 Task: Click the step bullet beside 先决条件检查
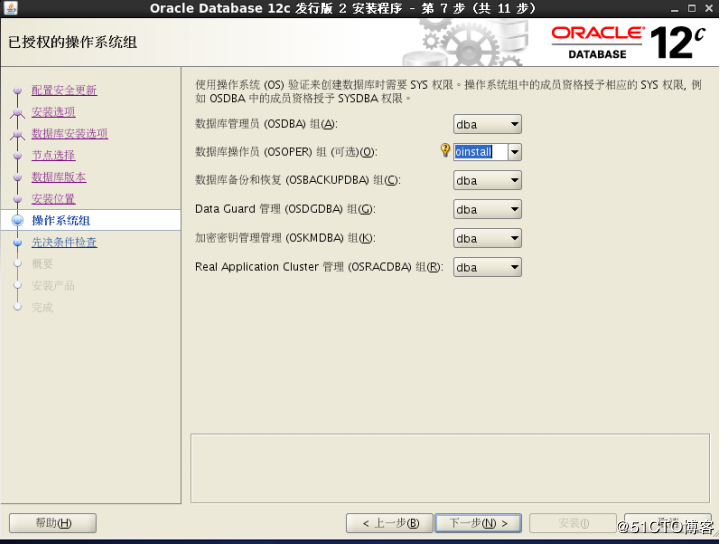[18, 242]
